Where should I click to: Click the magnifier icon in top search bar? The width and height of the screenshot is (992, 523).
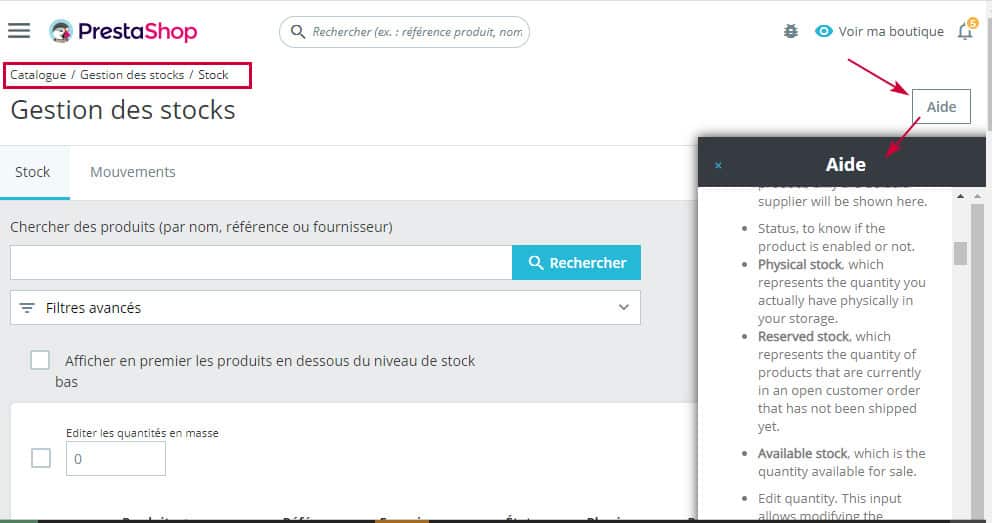[297, 32]
